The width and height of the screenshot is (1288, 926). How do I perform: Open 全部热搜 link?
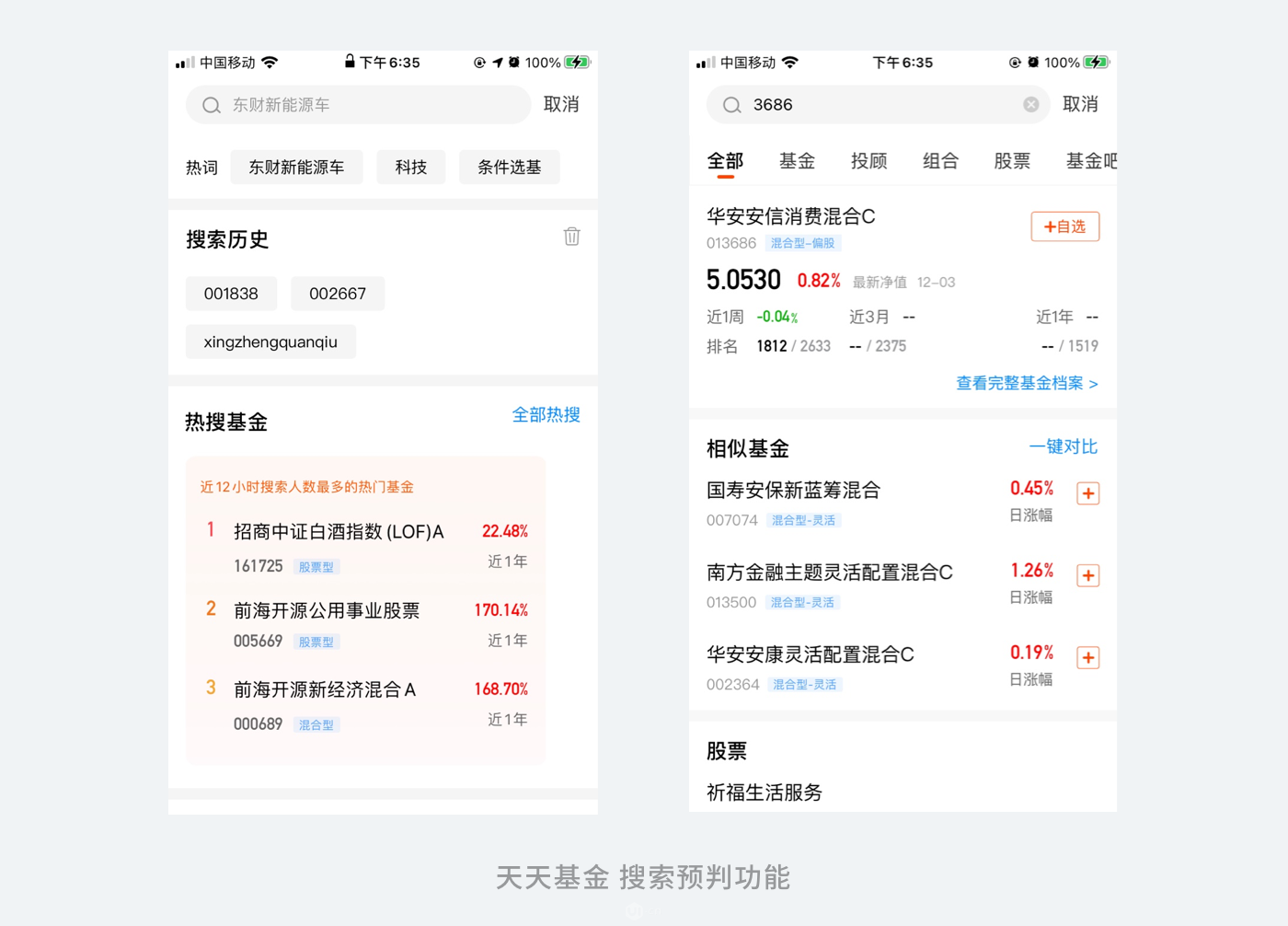pos(546,415)
